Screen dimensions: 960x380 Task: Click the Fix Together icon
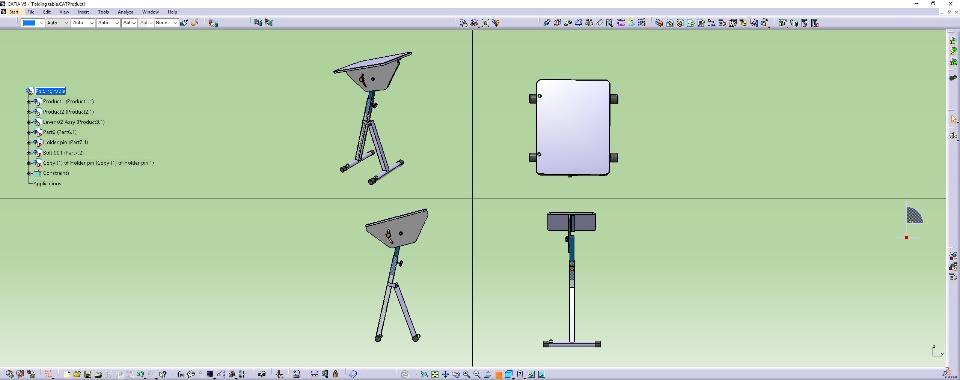click(599, 23)
